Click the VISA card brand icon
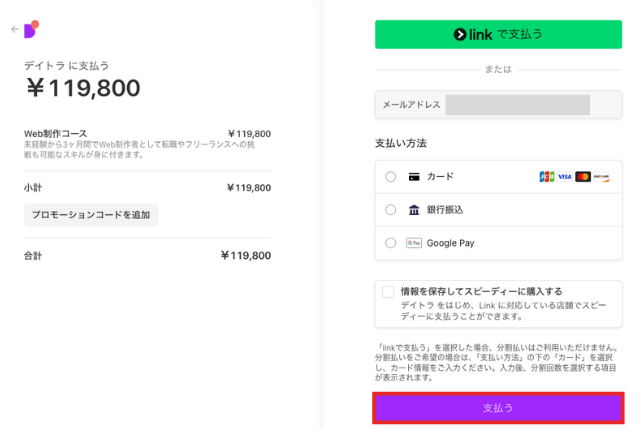This screenshot has width=640, height=430. (x=565, y=177)
